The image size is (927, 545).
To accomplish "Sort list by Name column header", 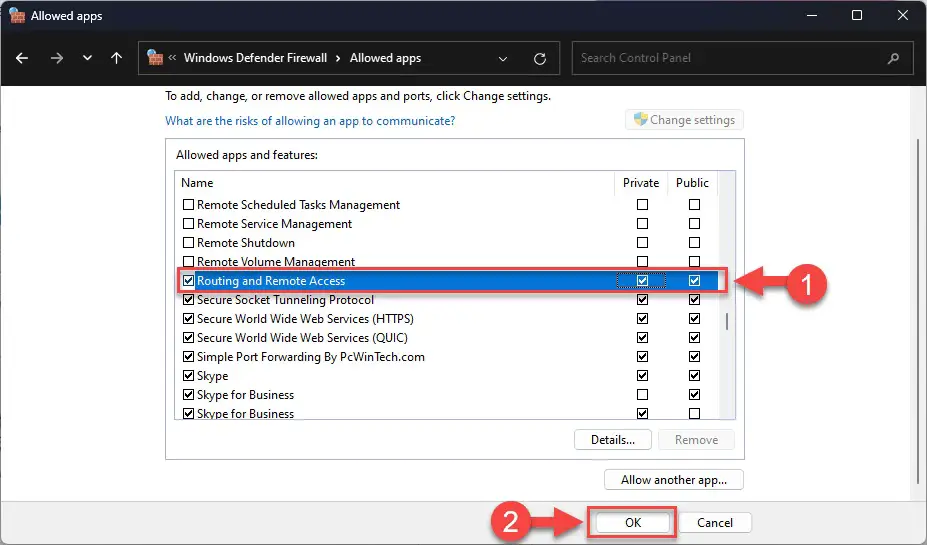I will tap(197, 183).
